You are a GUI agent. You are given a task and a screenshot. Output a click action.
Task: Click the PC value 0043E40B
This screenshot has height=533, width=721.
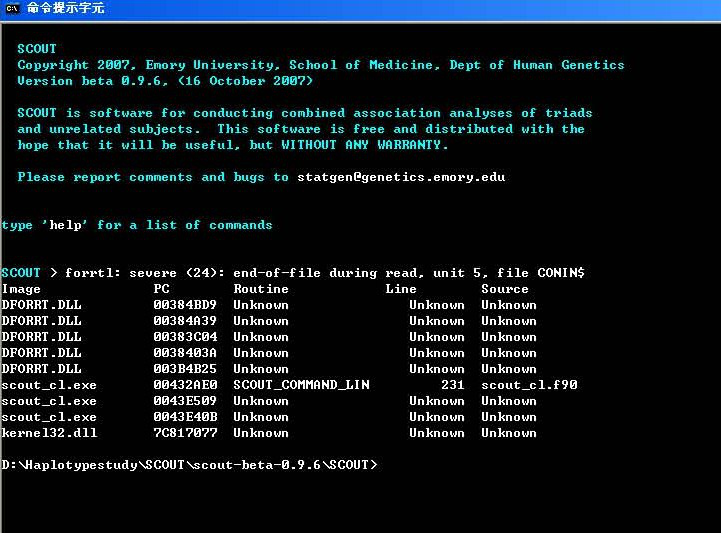coord(185,417)
